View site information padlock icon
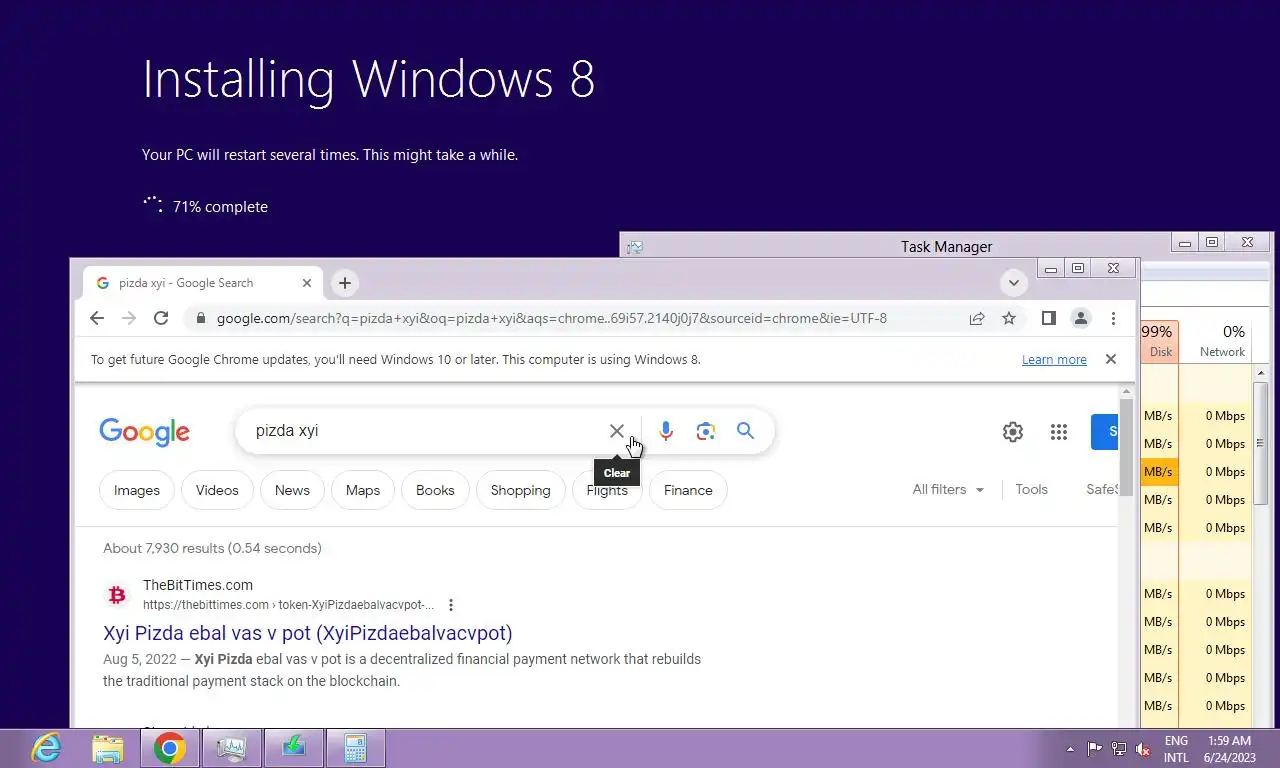 point(200,318)
